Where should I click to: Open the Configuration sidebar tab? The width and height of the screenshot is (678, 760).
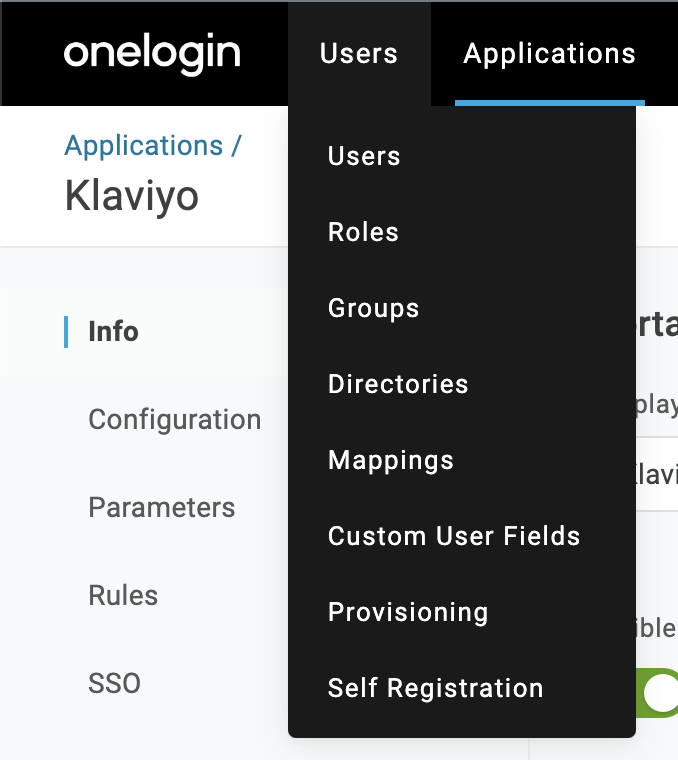click(x=174, y=420)
